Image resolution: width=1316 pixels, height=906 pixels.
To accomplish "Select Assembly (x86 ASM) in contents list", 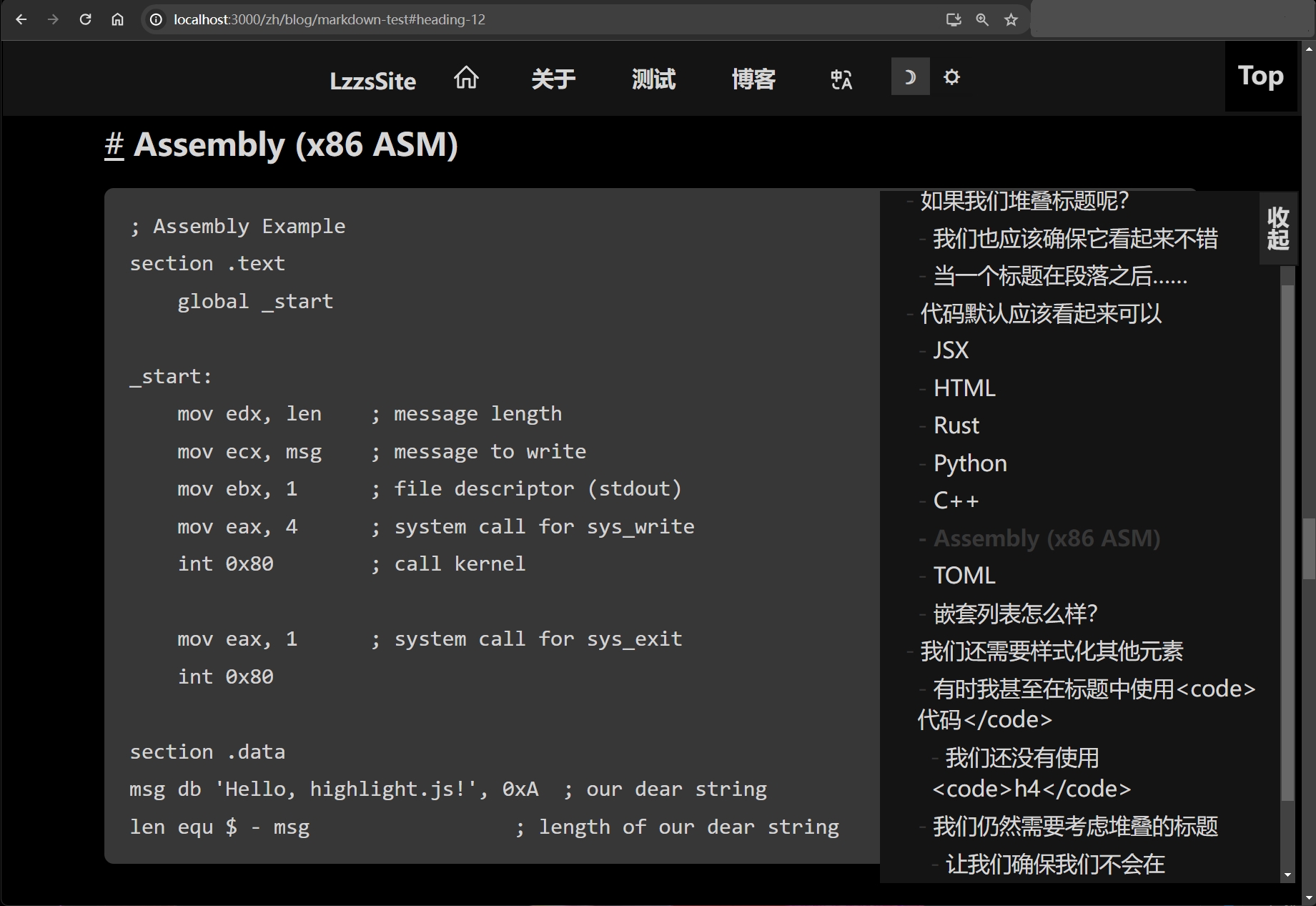I will (1047, 538).
